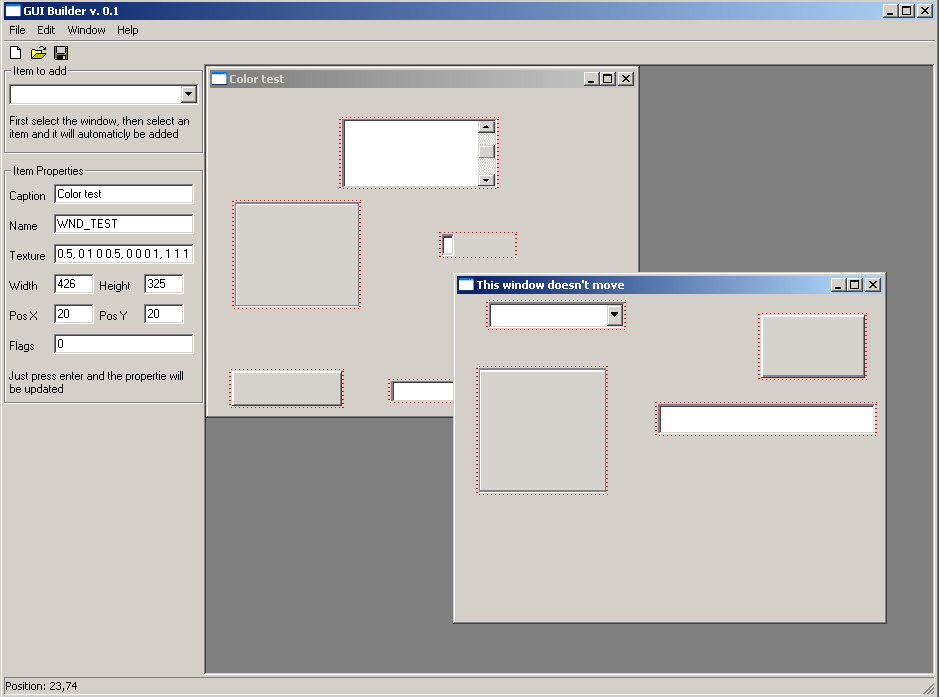Maximize the Color test window
The height and width of the screenshot is (697, 939).
point(608,78)
